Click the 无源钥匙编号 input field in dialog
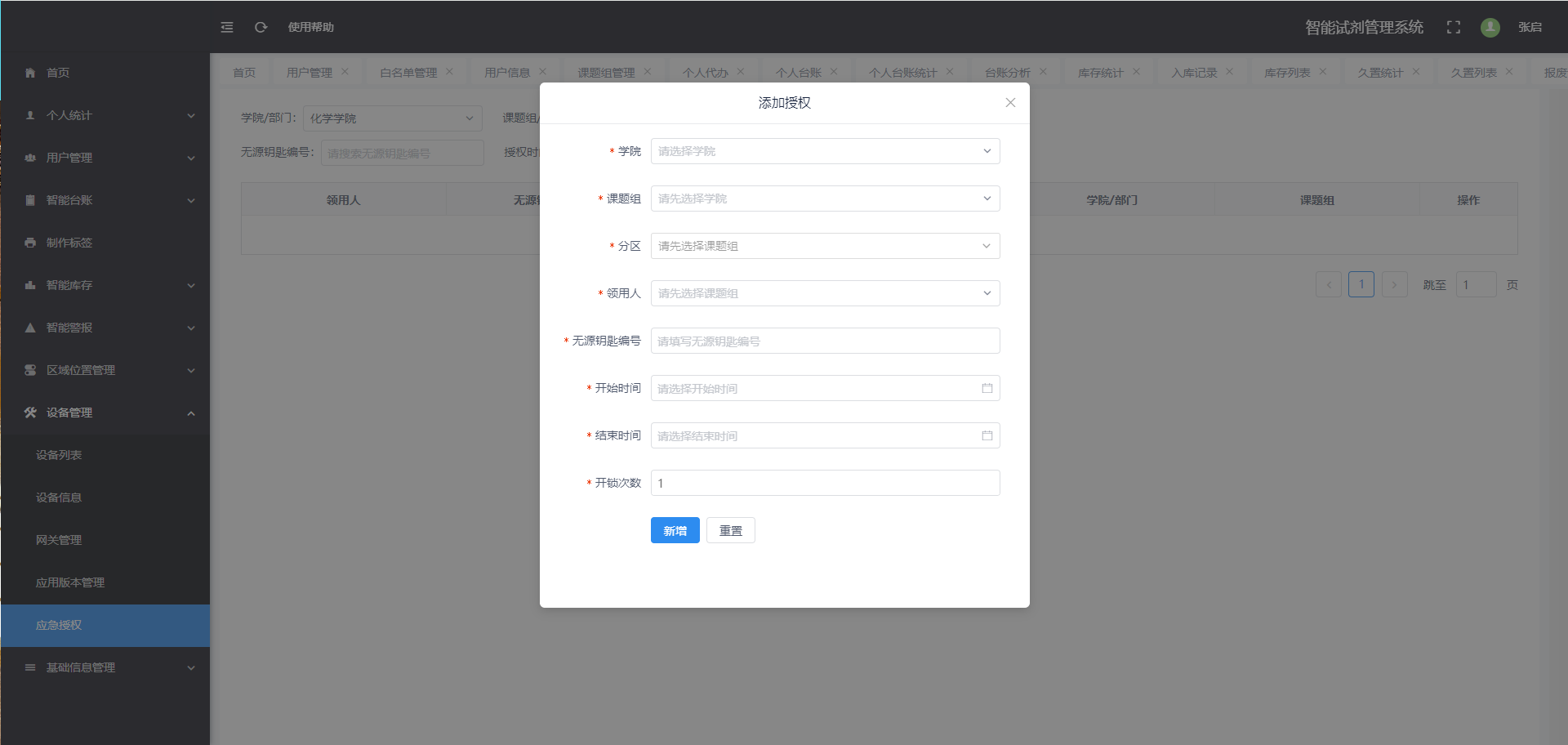This screenshot has width=1568, height=745. pyautogui.click(x=825, y=341)
